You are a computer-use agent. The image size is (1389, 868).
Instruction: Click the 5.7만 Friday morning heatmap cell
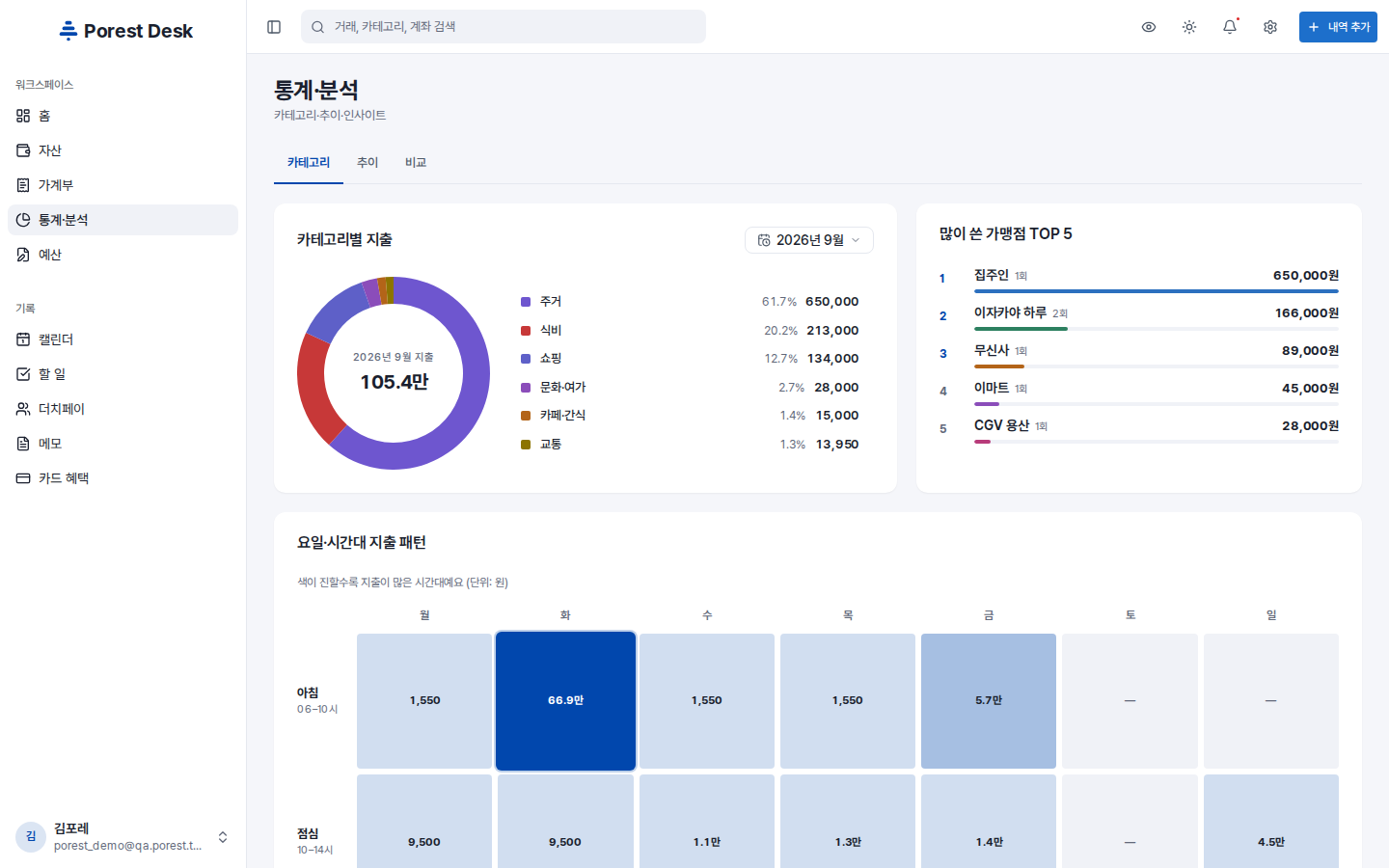[x=989, y=701]
